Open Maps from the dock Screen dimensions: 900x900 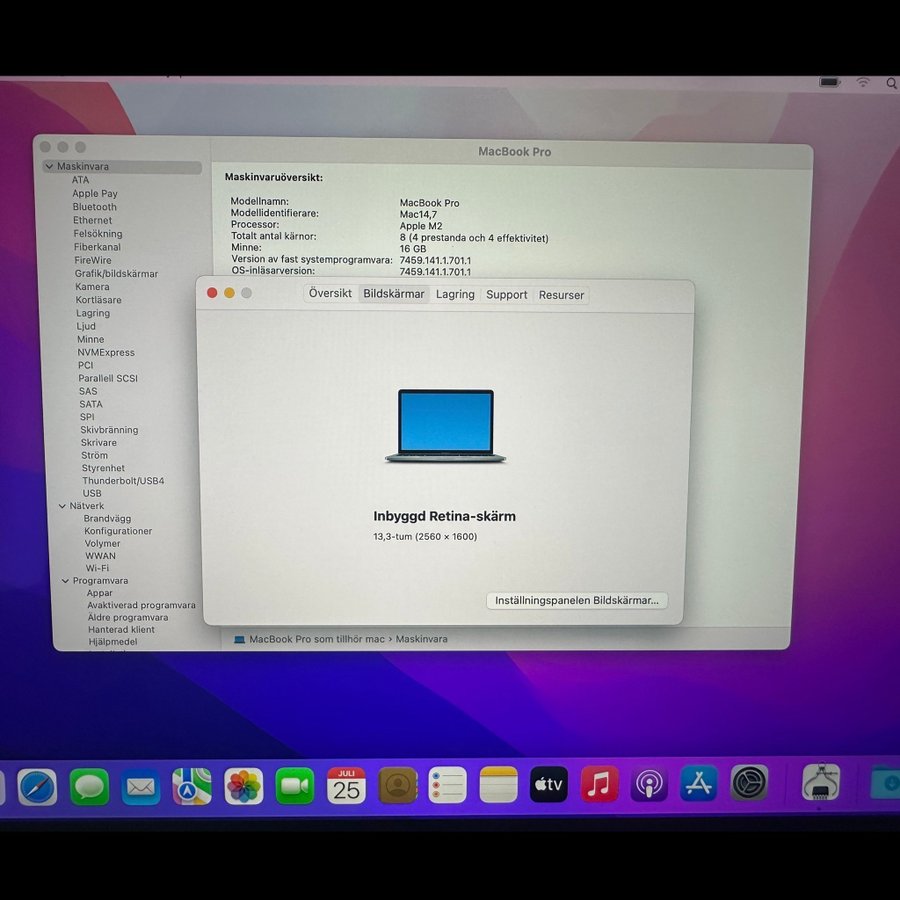tap(192, 786)
